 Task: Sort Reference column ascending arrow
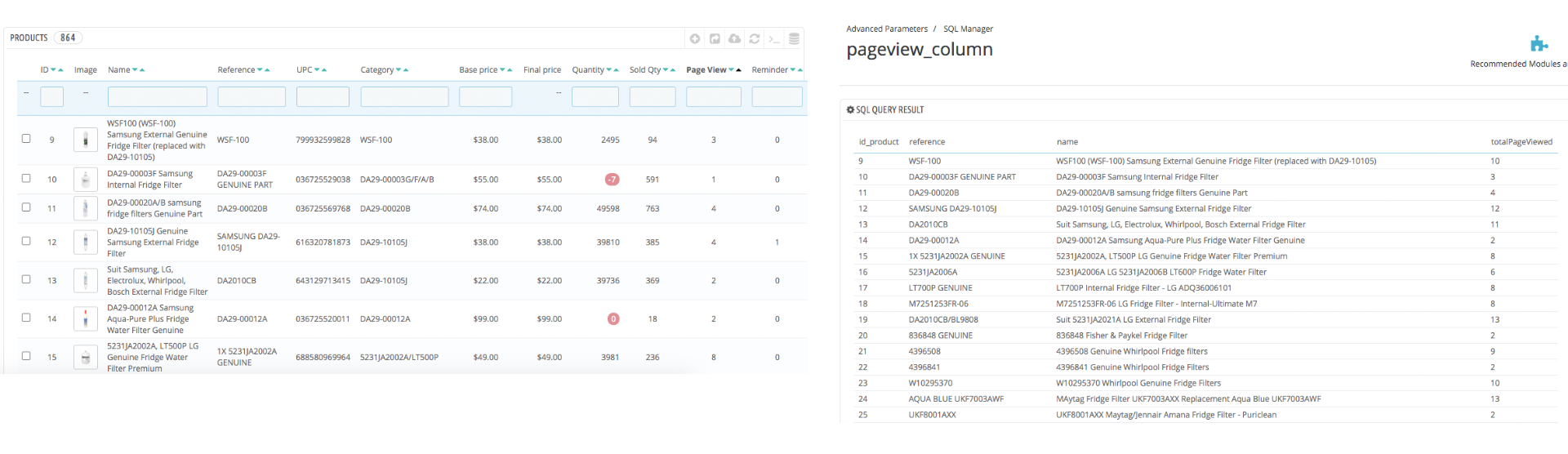[267, 70]
